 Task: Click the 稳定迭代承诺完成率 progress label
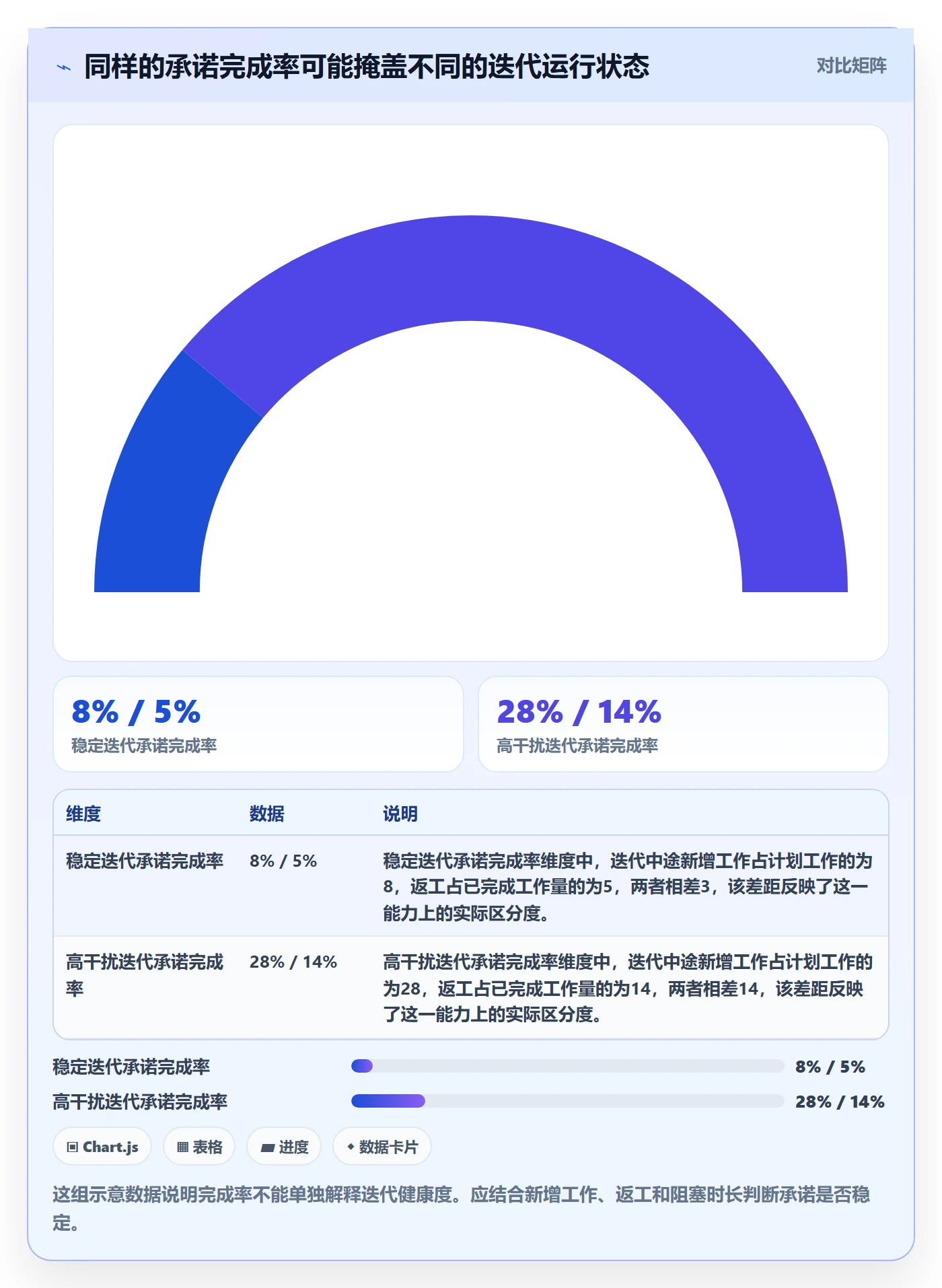click(132, 1066)
